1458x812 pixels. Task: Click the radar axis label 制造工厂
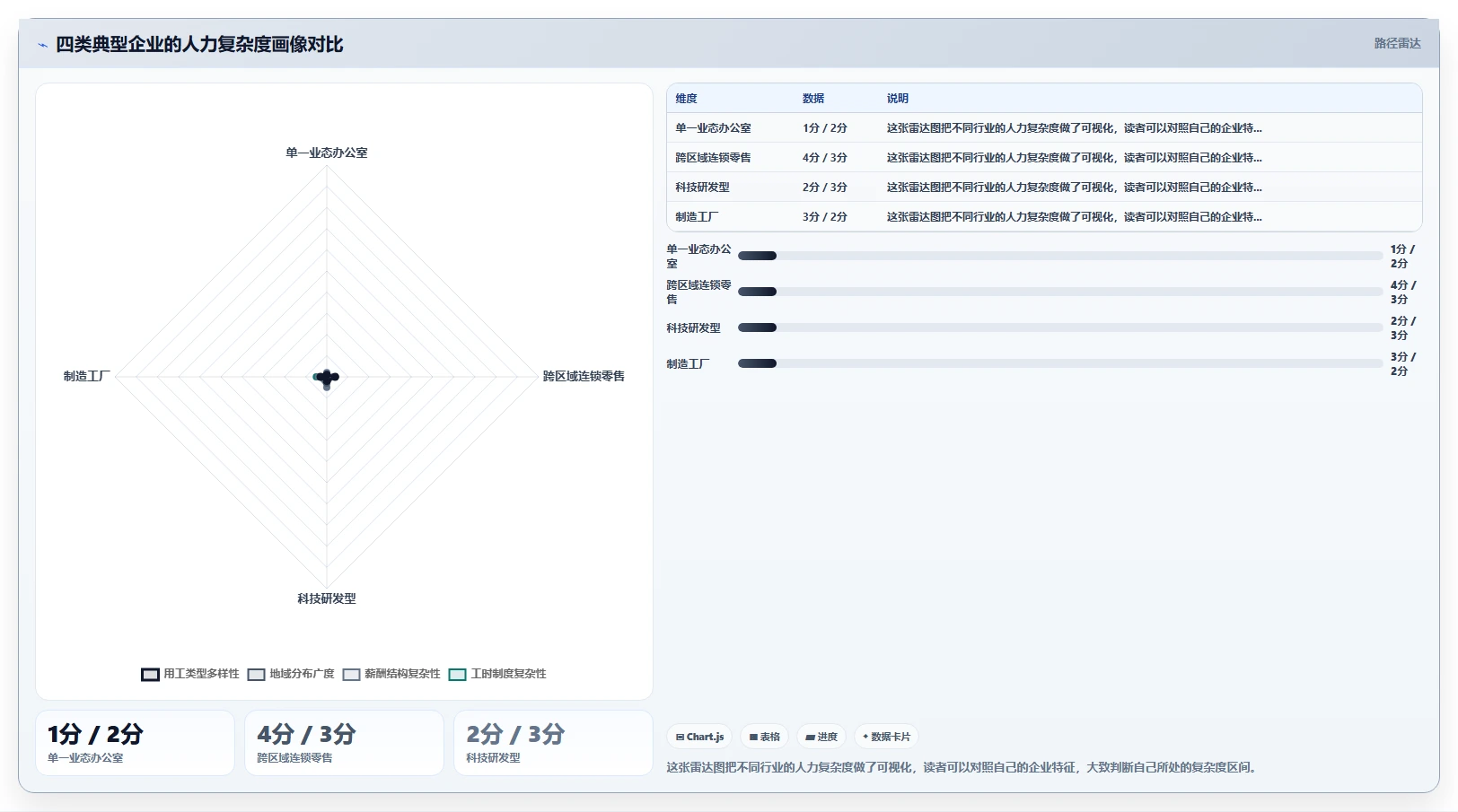coord(86,377)
